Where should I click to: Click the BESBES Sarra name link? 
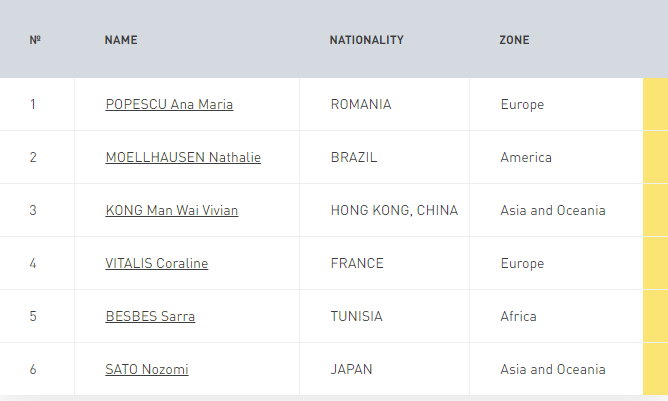click(150, 316)
